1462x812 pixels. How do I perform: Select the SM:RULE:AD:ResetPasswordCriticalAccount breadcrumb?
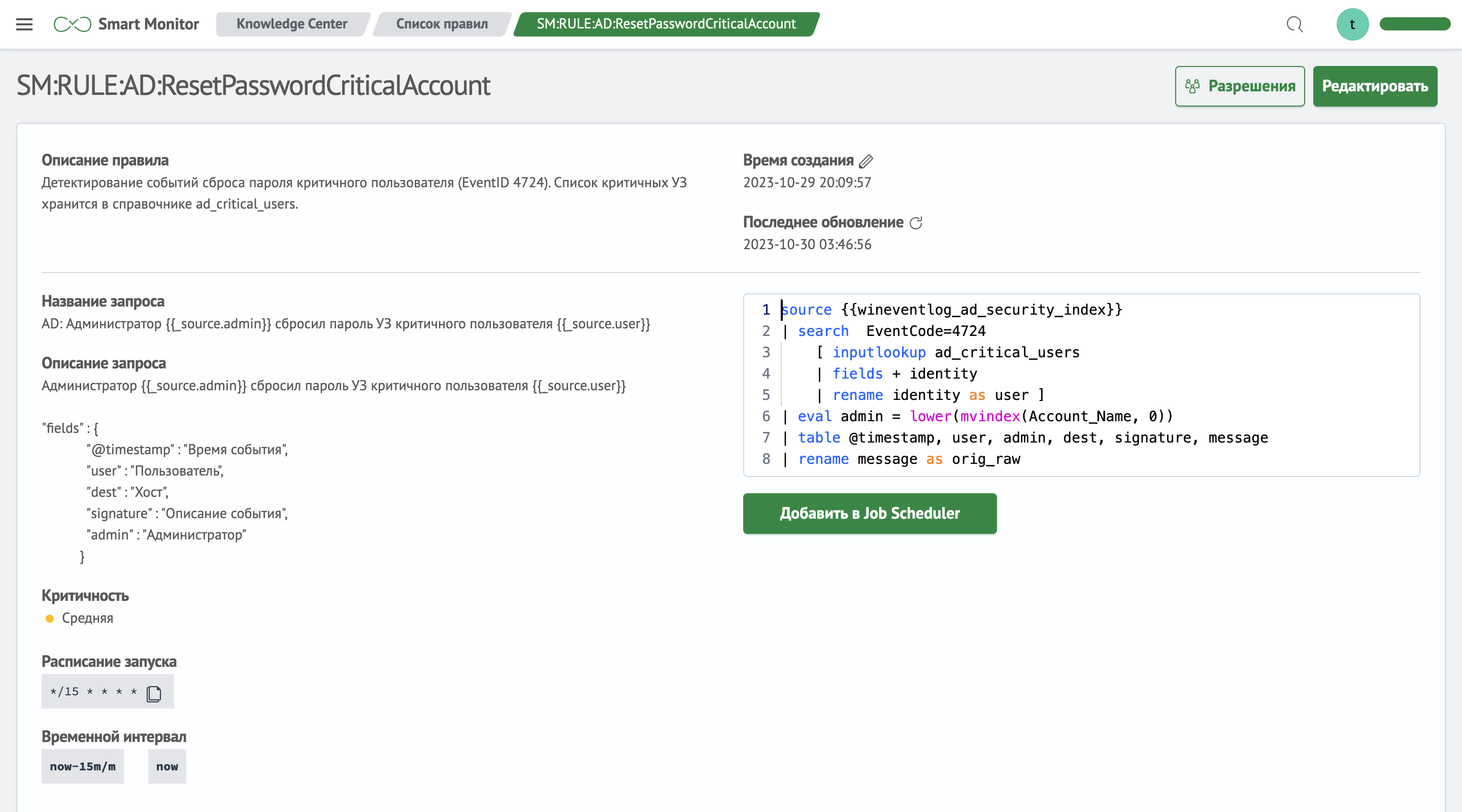[666, 24]
